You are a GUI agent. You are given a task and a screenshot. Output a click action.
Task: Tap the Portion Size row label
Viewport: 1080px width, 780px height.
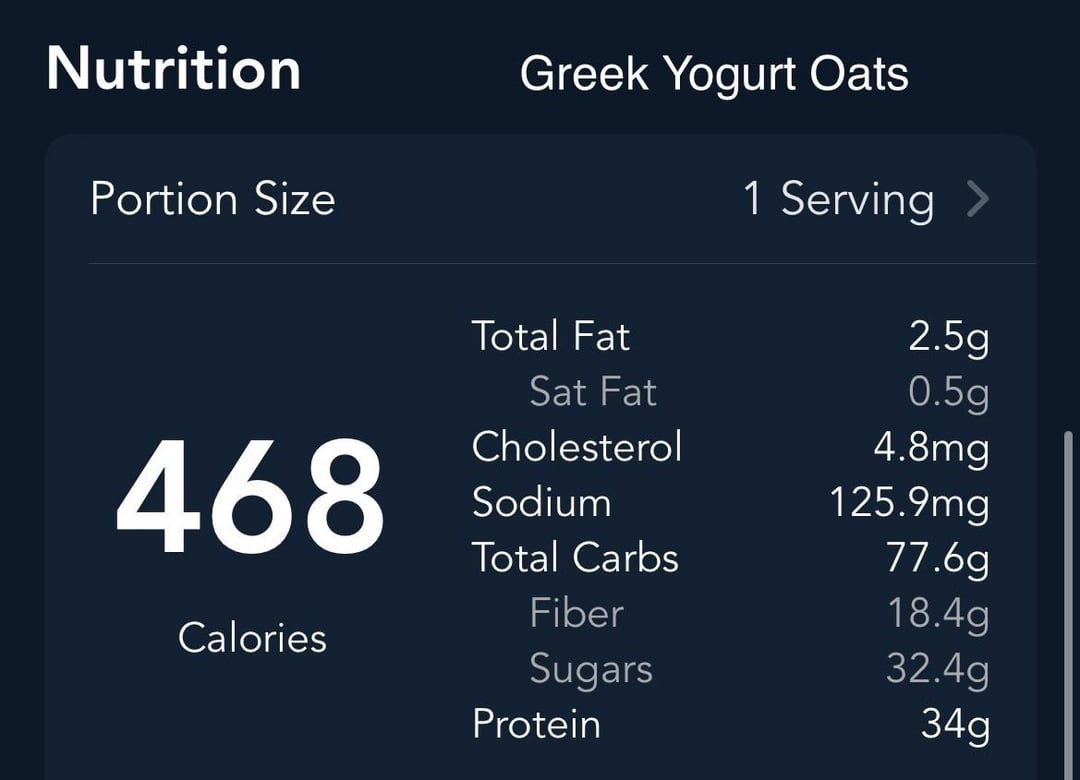(x=213, y=199)
